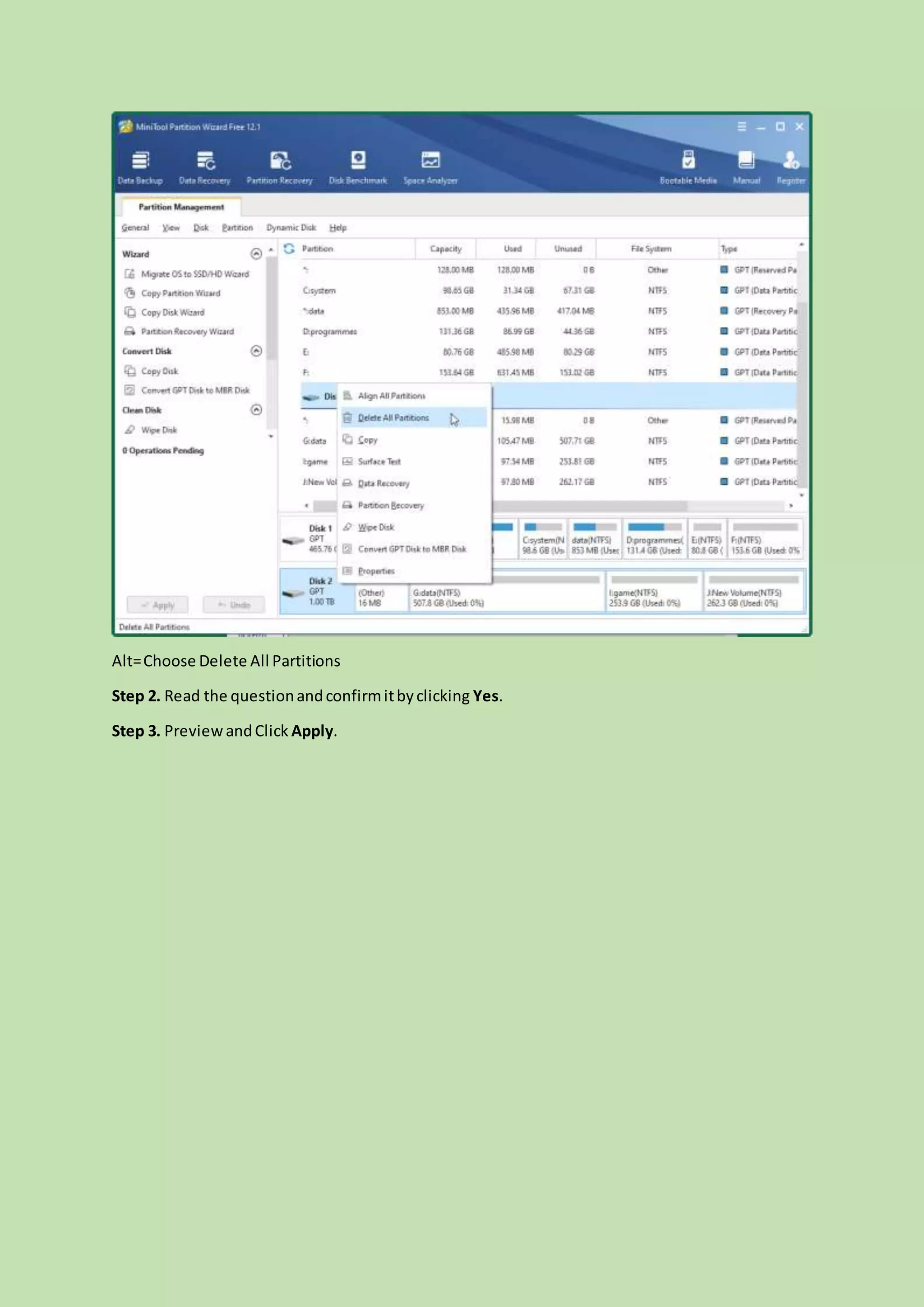This screenshot has height=1307, width=924.
Task: Select the Partition Management tab
Action: [181, 207]
